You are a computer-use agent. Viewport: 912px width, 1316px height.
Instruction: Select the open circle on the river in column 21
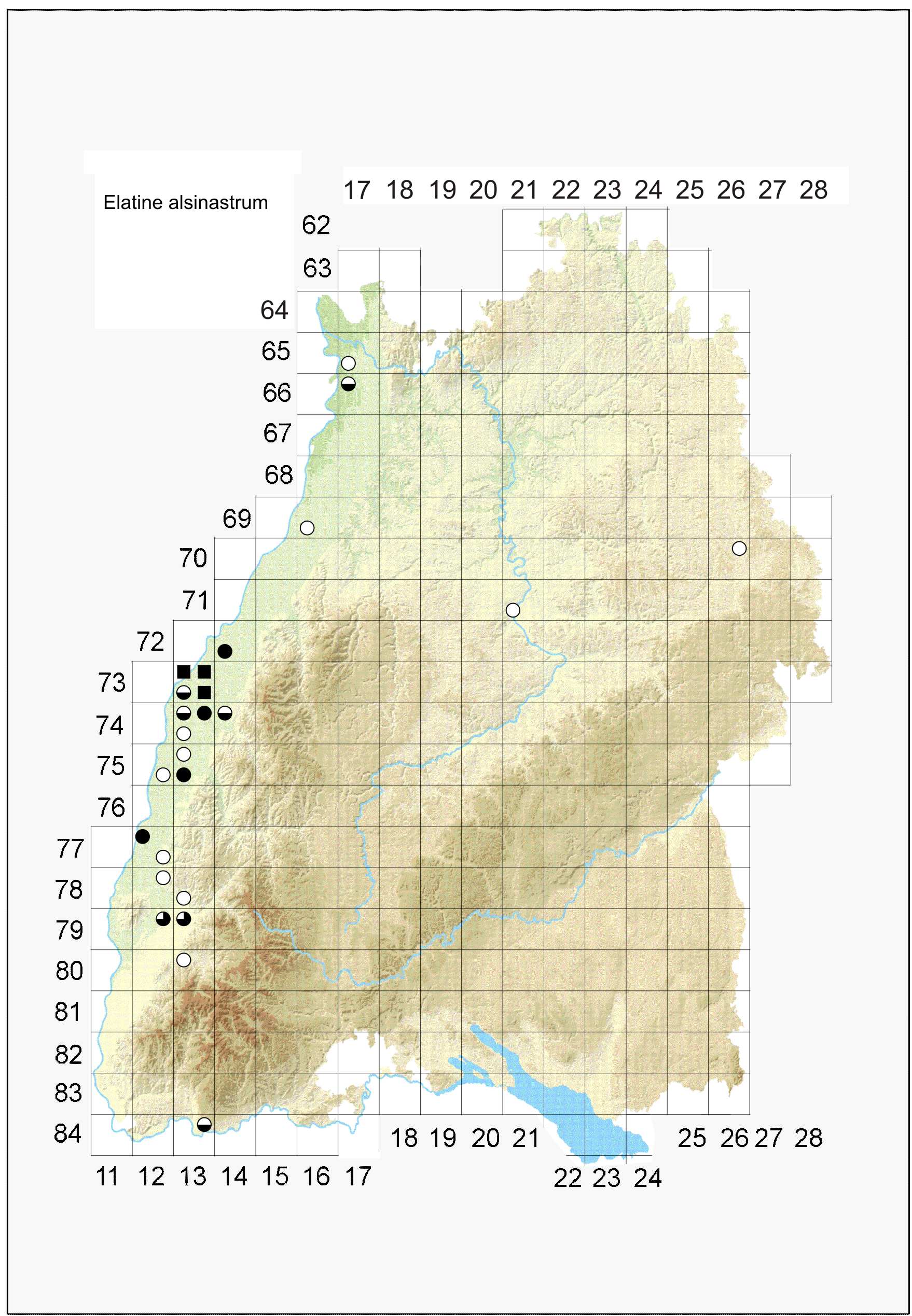[513, 610]
